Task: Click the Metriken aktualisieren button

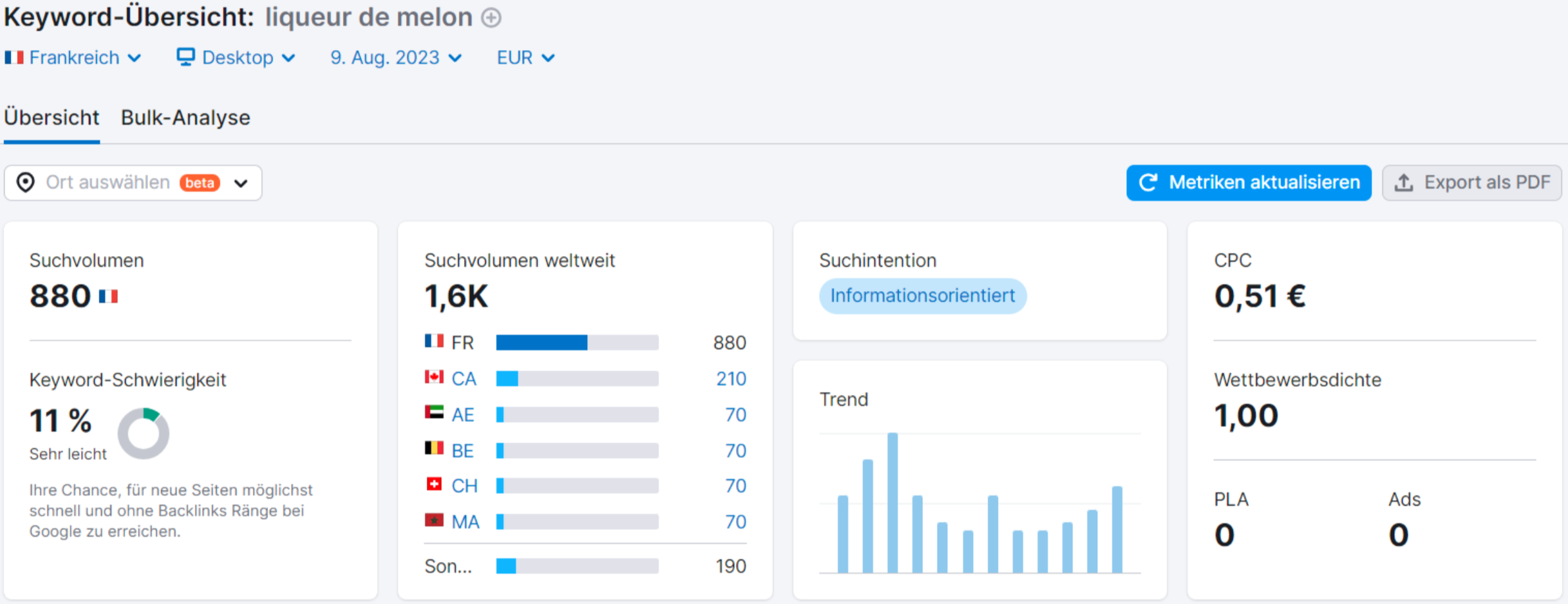Action: (1248, 182)
